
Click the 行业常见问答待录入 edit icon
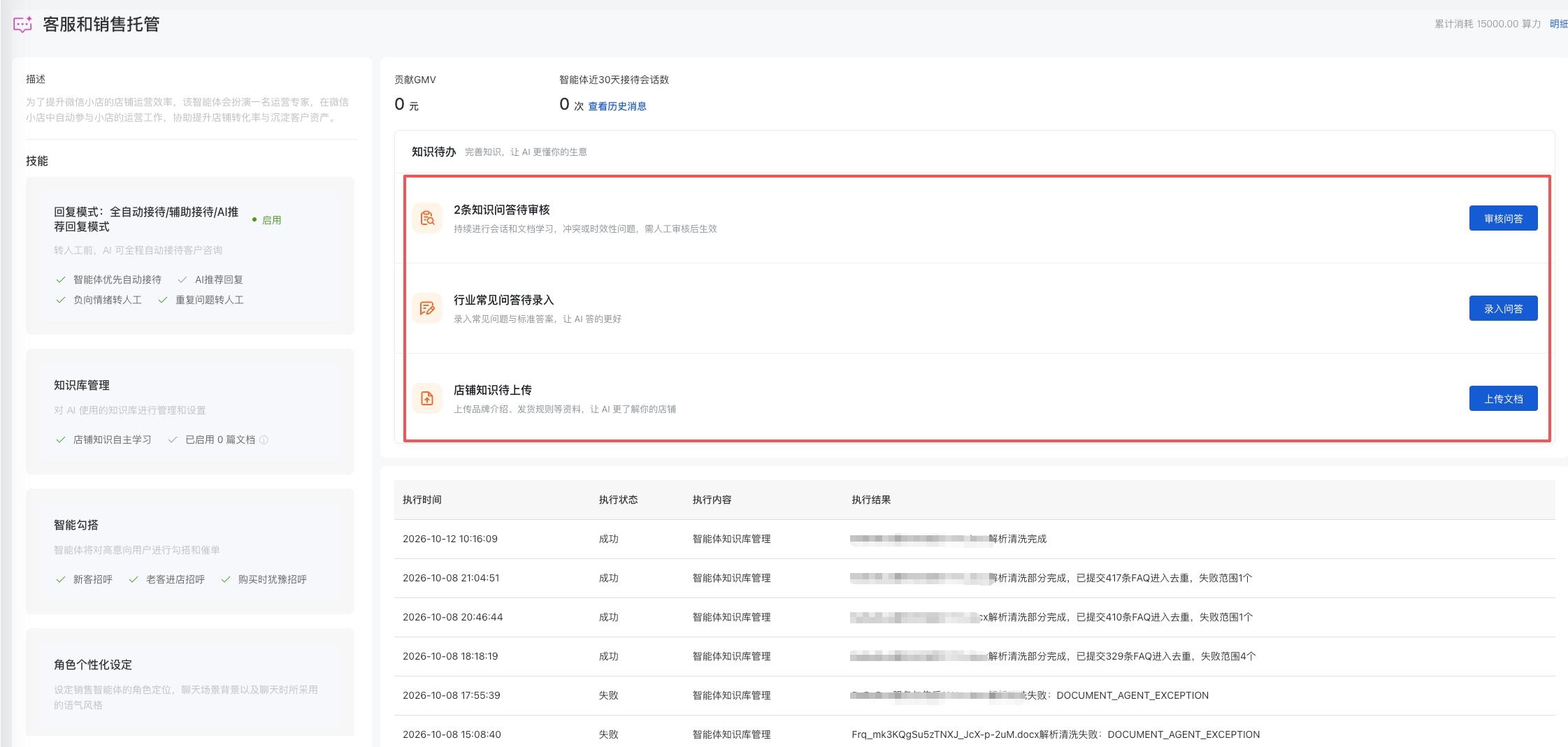pos(427,308)
